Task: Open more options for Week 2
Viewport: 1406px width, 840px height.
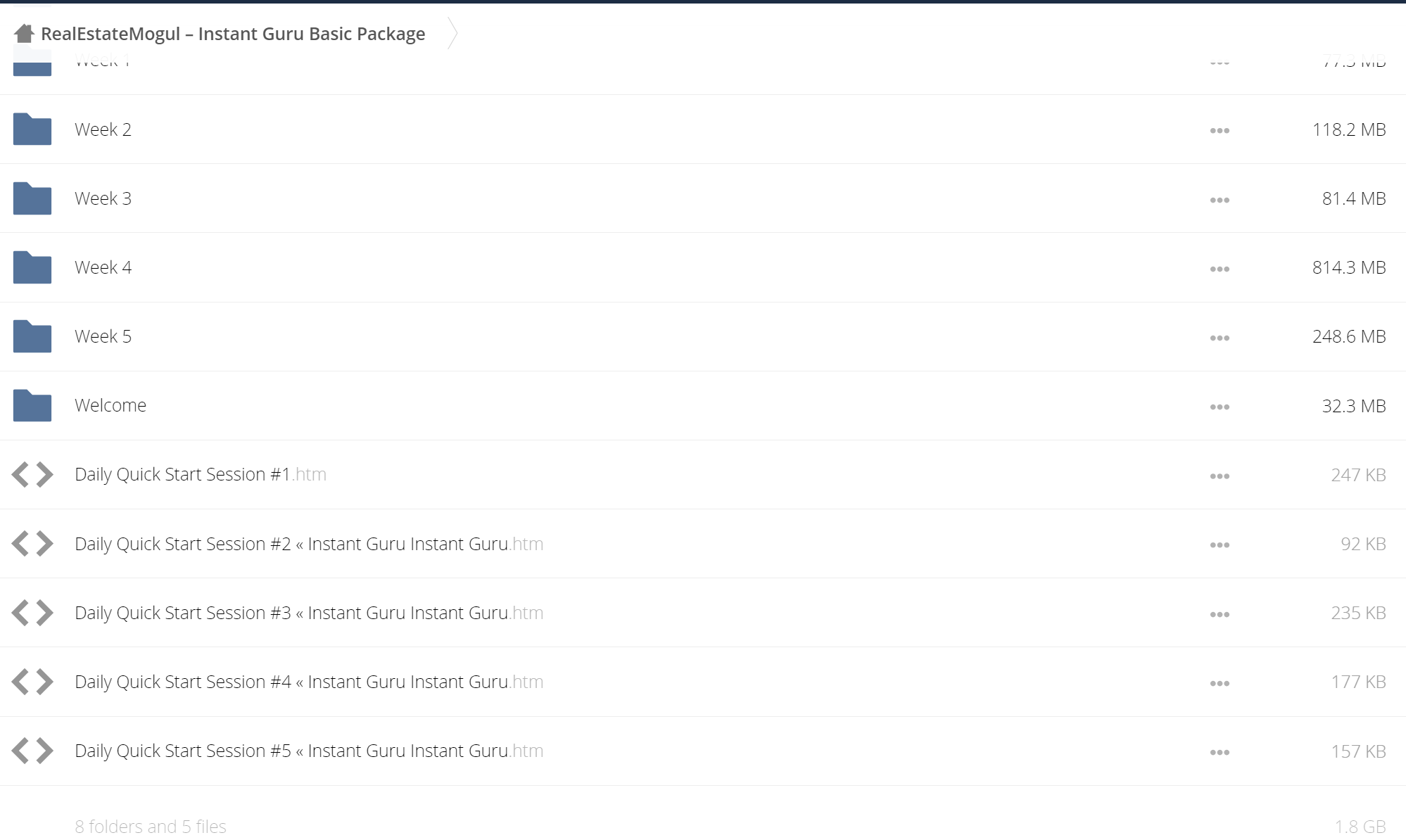Action: 1220,131
